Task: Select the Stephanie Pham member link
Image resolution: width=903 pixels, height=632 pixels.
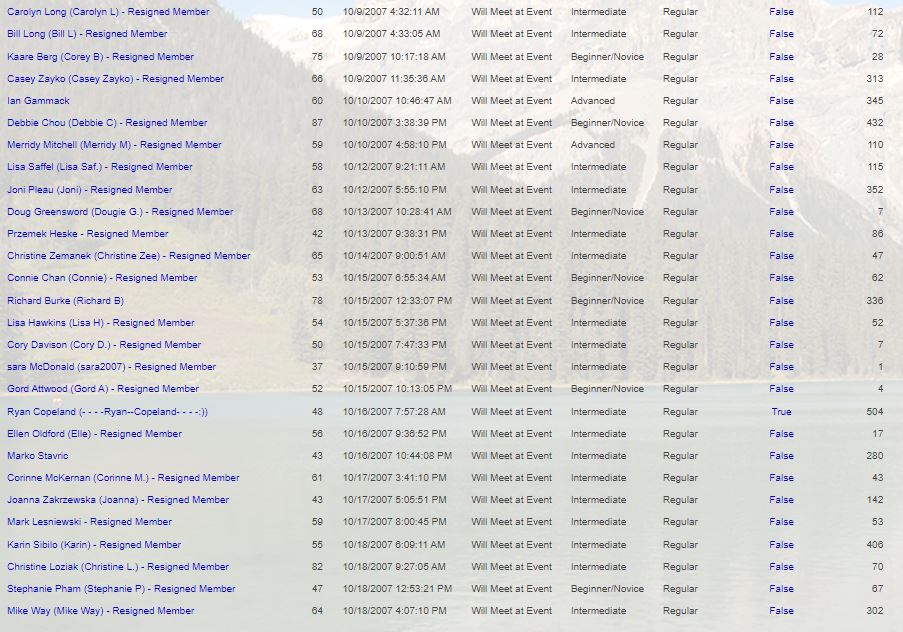Action: (x=121, y=589)
